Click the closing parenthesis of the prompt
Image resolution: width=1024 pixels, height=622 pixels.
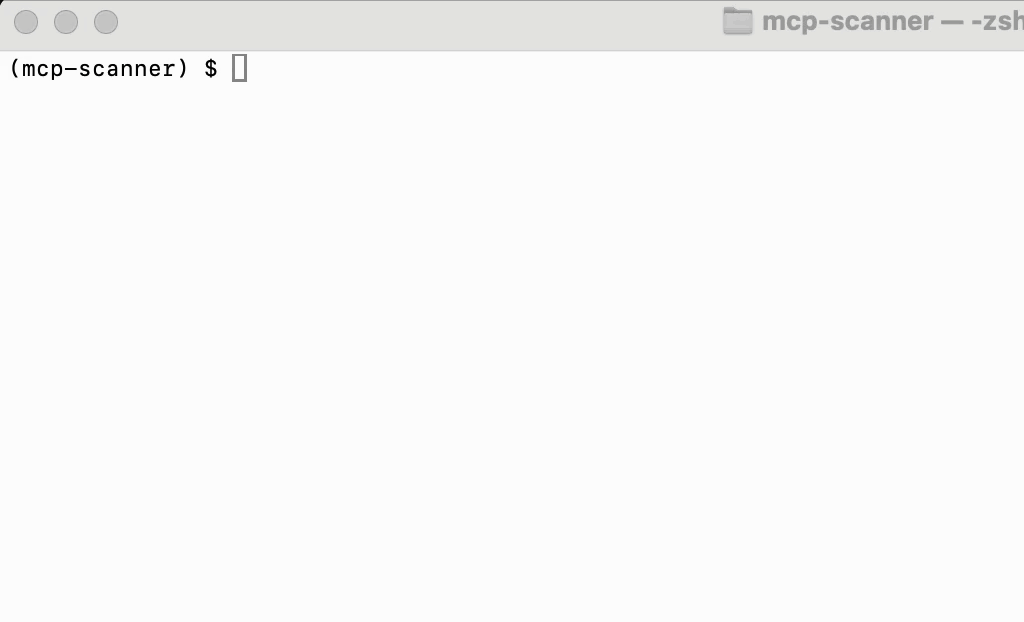click(182, 69)
